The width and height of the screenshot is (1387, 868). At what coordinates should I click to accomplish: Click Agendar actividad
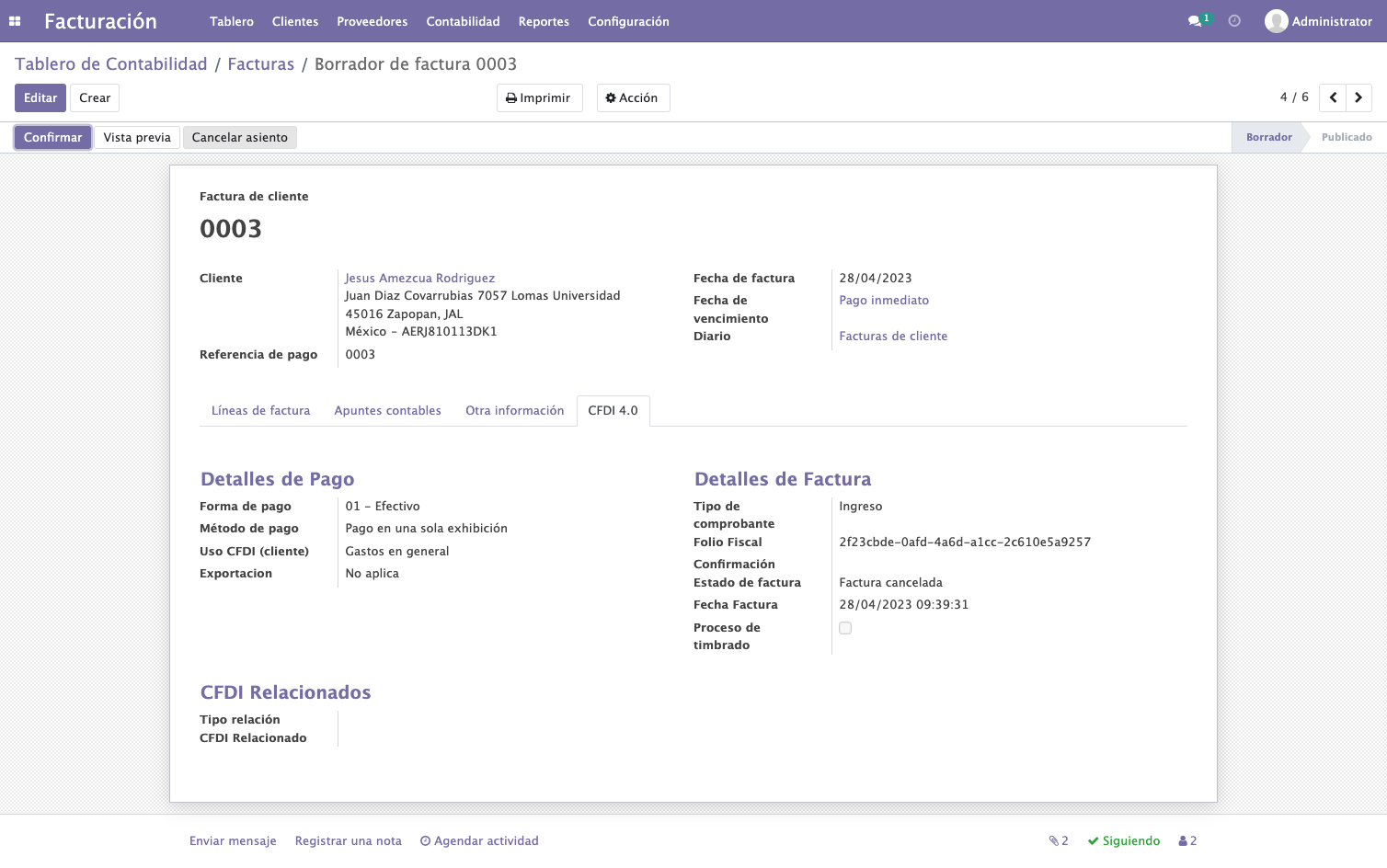(479, 841)
